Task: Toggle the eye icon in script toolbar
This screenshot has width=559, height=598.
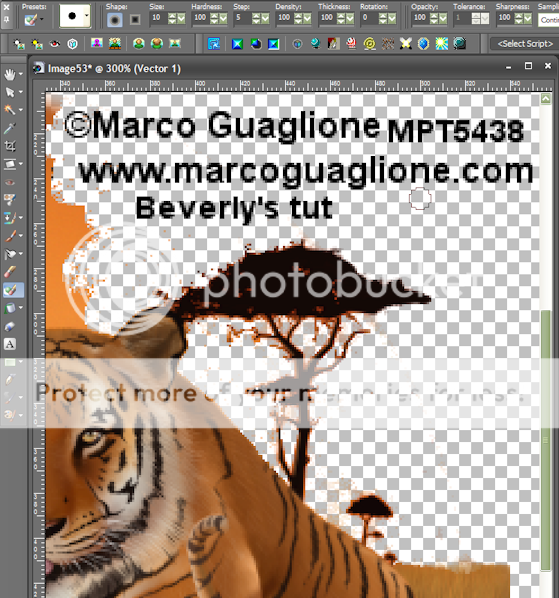Action: 55,44
